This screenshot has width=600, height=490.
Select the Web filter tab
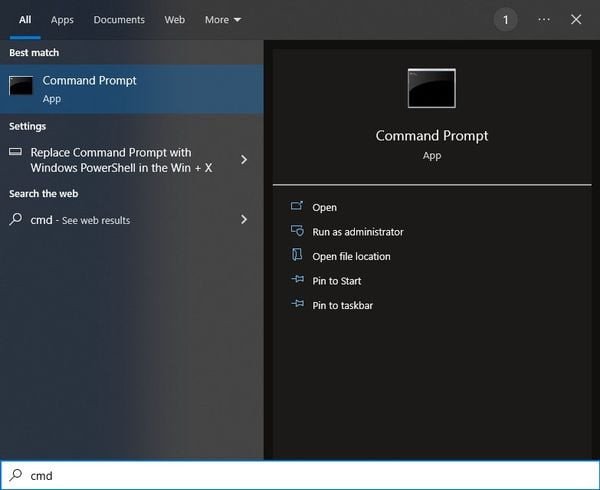[175, 20]
